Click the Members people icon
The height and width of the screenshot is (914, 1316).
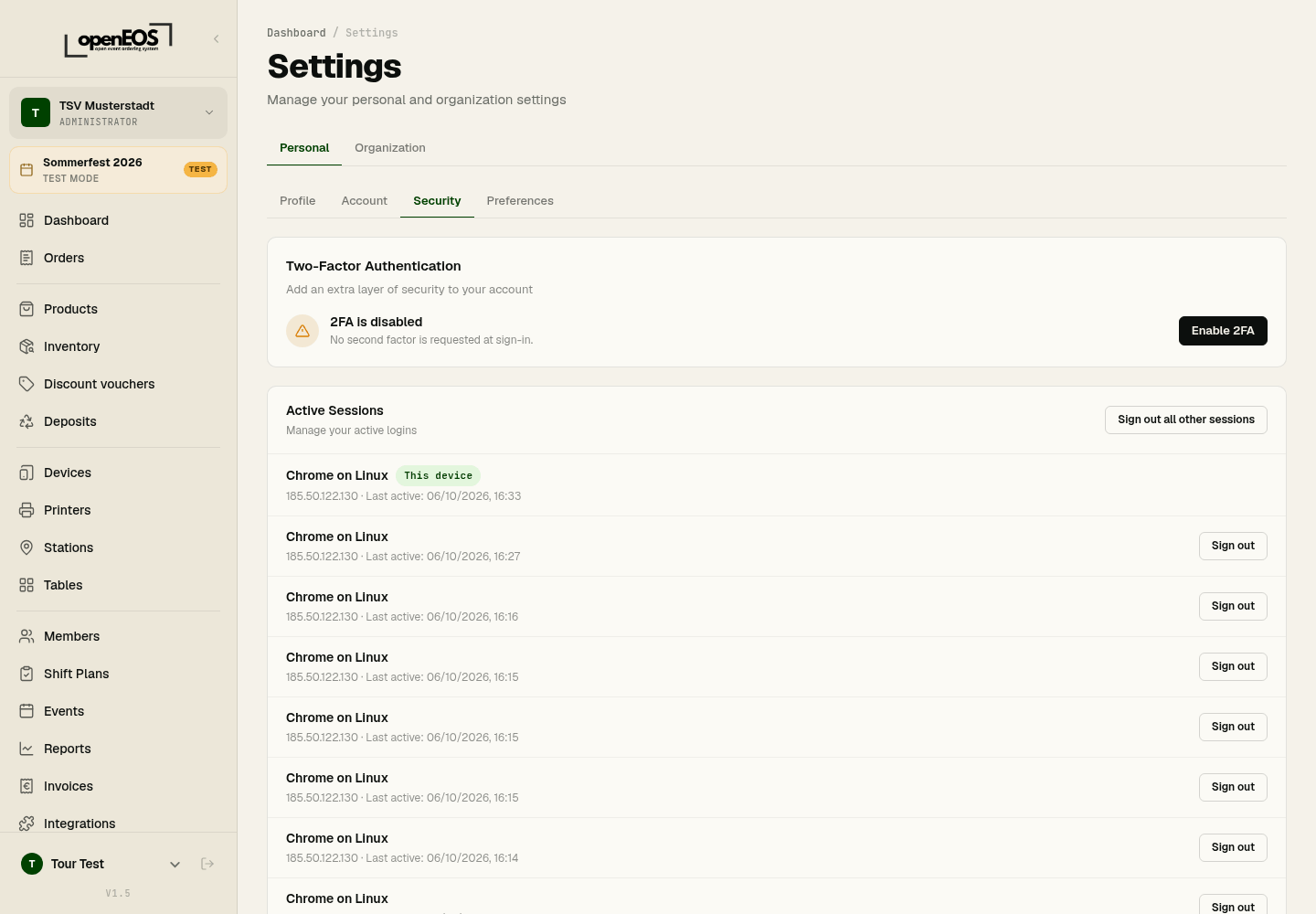[x=27, y=636]
